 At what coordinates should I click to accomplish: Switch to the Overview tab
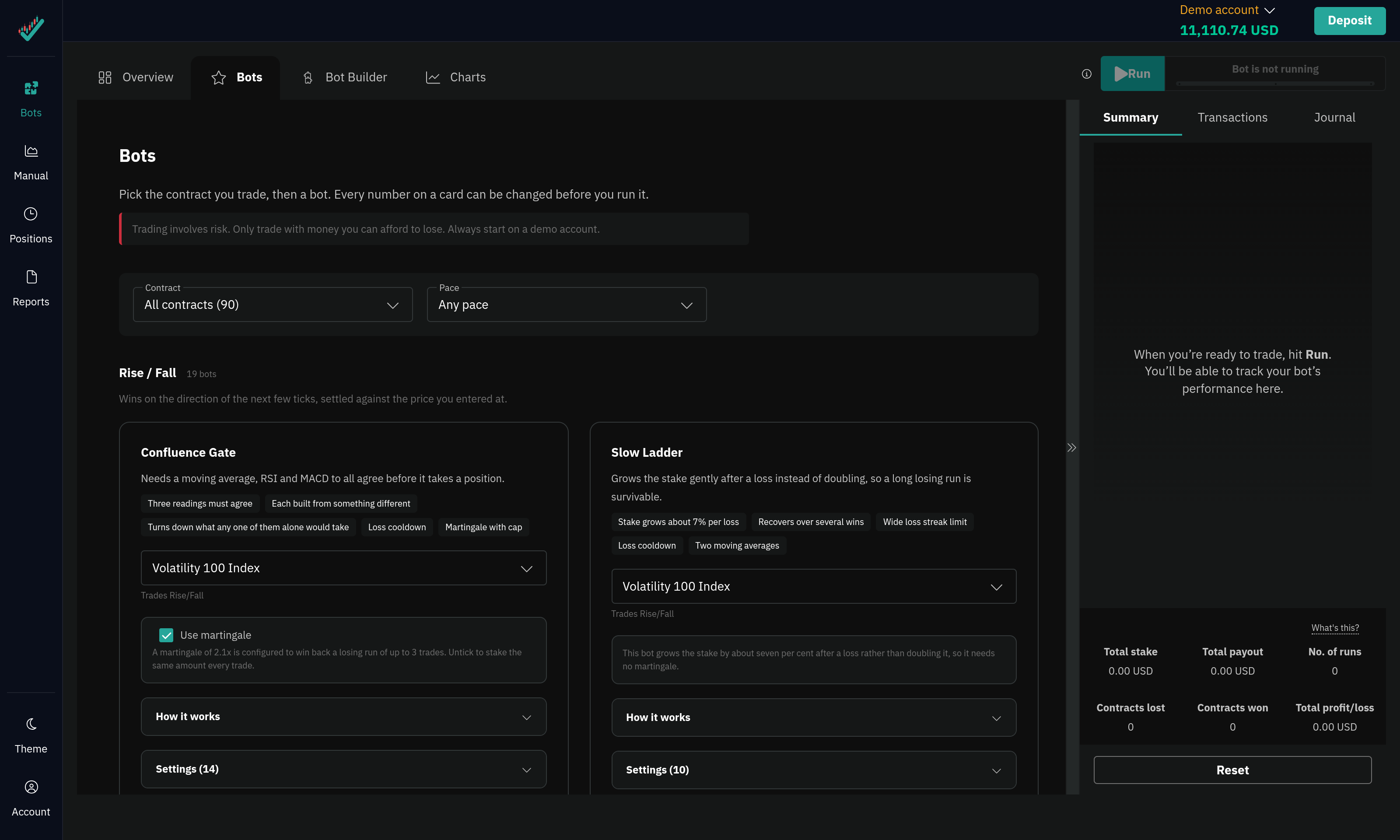tap(136, 77)
